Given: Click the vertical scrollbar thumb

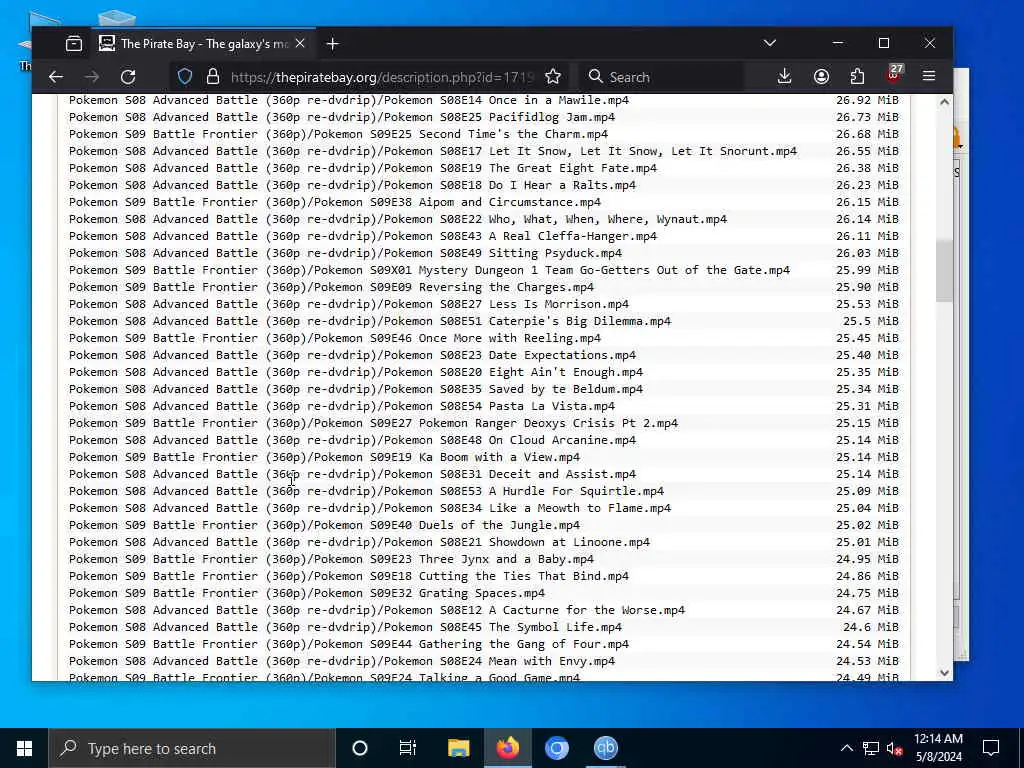Looking at the screenshot, I should [x=944, y=271].
